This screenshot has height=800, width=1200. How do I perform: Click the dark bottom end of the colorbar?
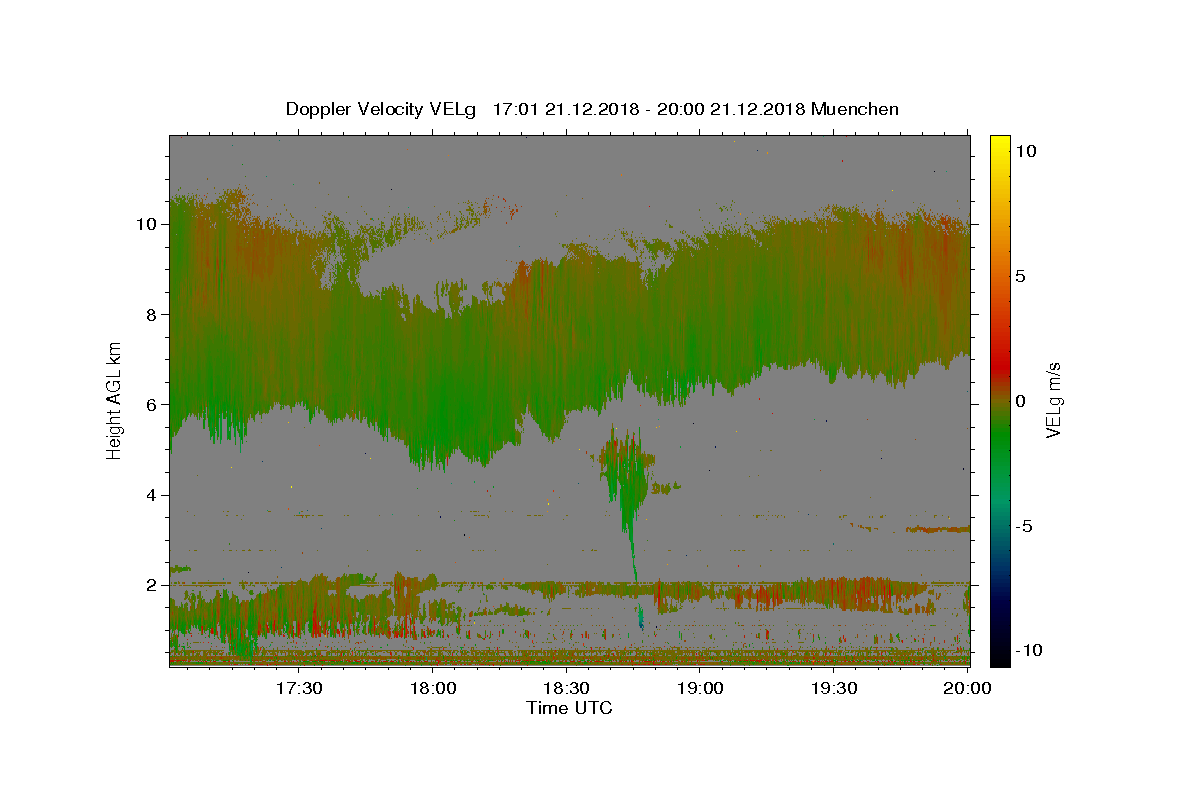click(999, 650)
